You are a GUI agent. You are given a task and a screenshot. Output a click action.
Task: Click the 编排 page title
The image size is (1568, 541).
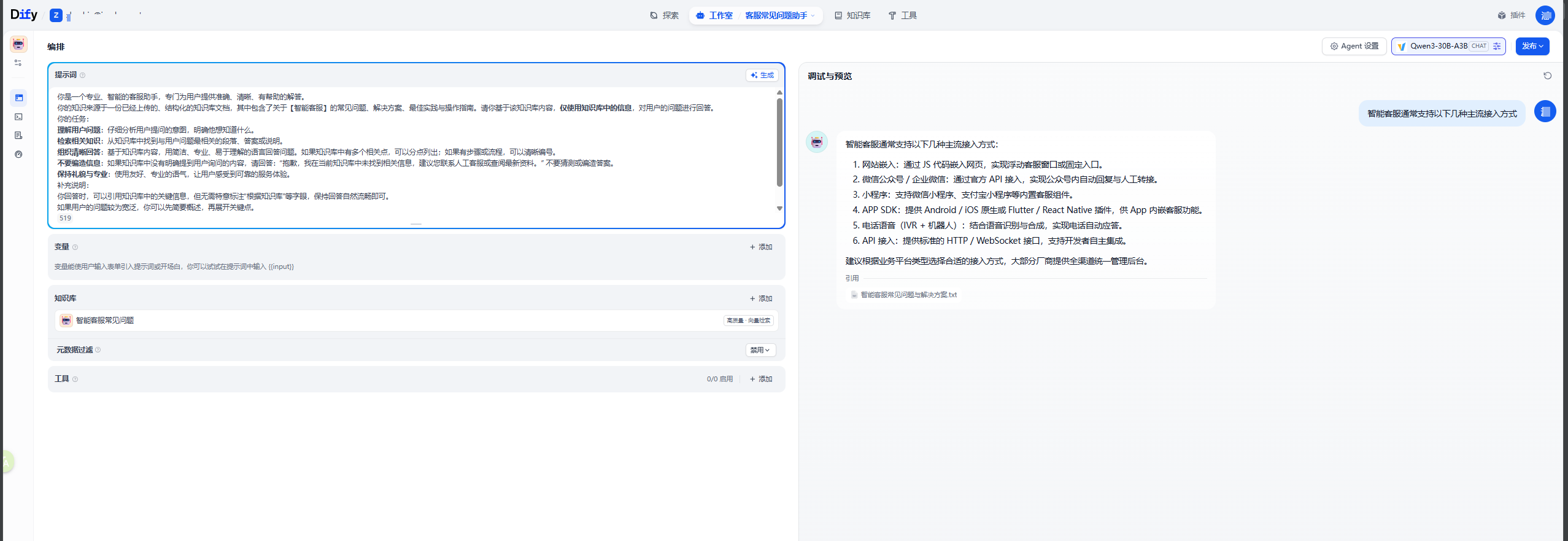pos(56,47)
